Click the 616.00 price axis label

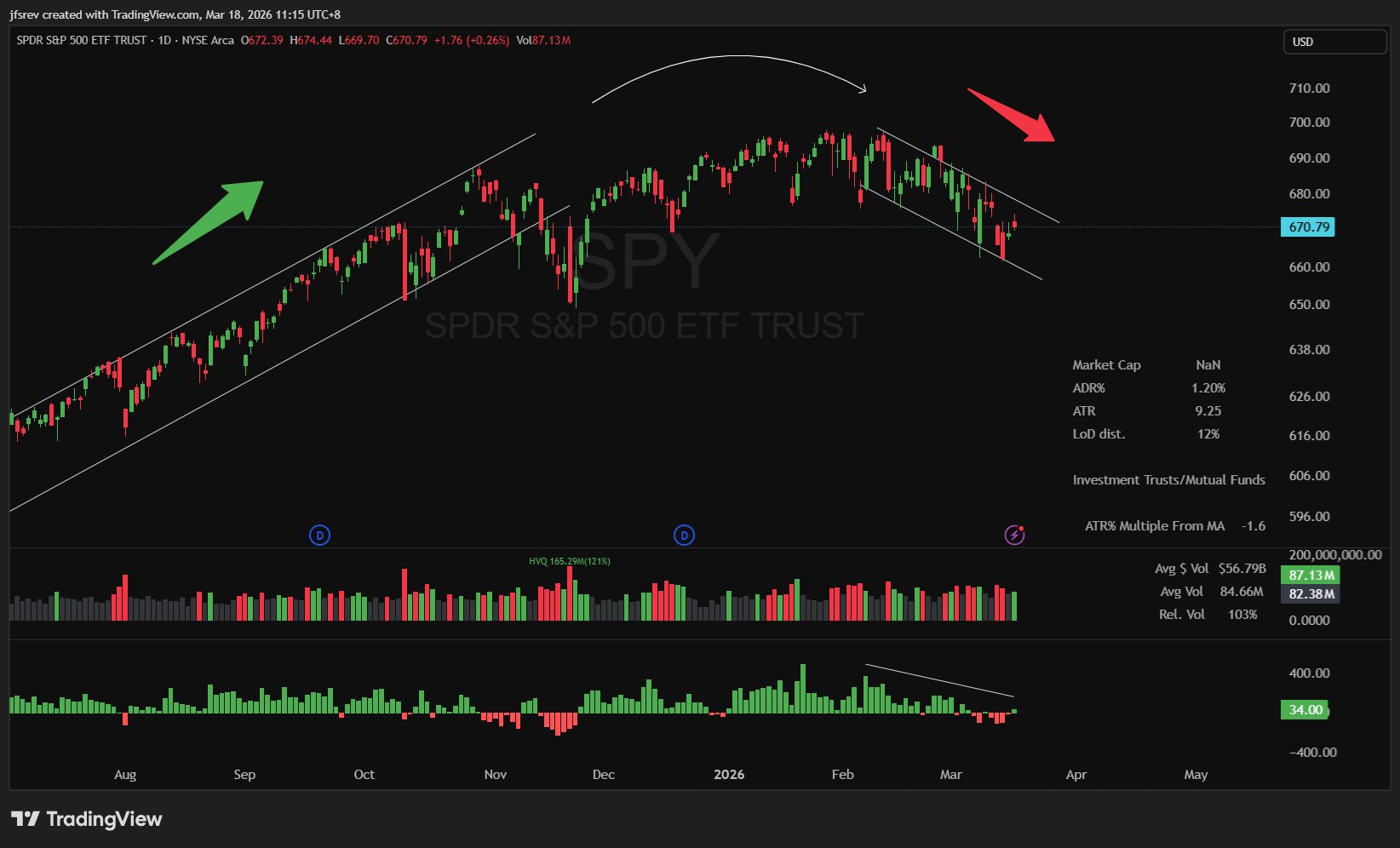[x=1310, y=436]
